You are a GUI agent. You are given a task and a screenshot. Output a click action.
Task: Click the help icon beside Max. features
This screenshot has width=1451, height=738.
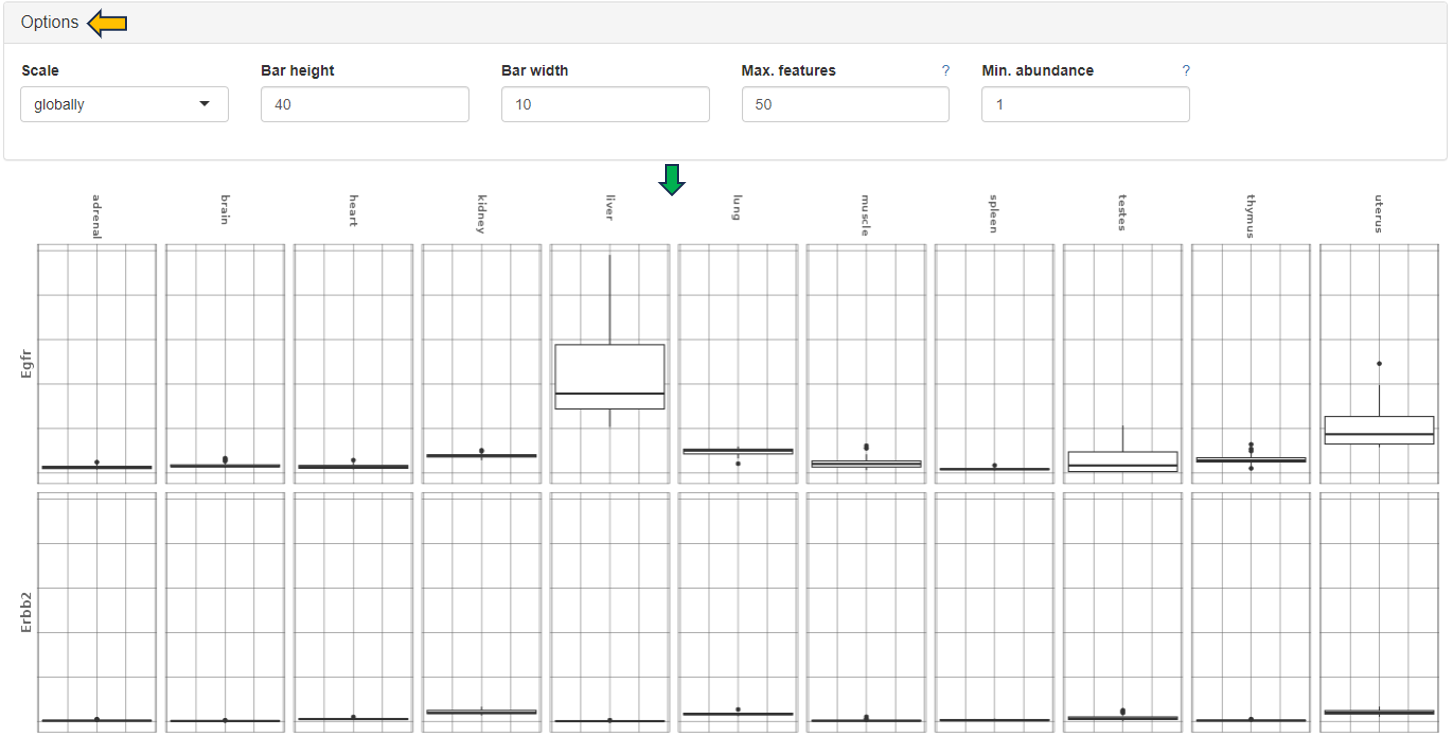pyautogui.click(x=945, y=71)
